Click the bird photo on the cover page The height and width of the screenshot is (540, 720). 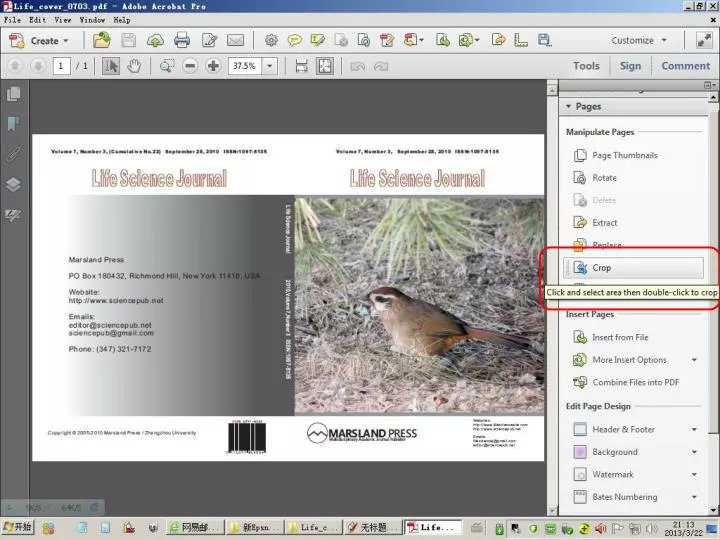(419, 305)
